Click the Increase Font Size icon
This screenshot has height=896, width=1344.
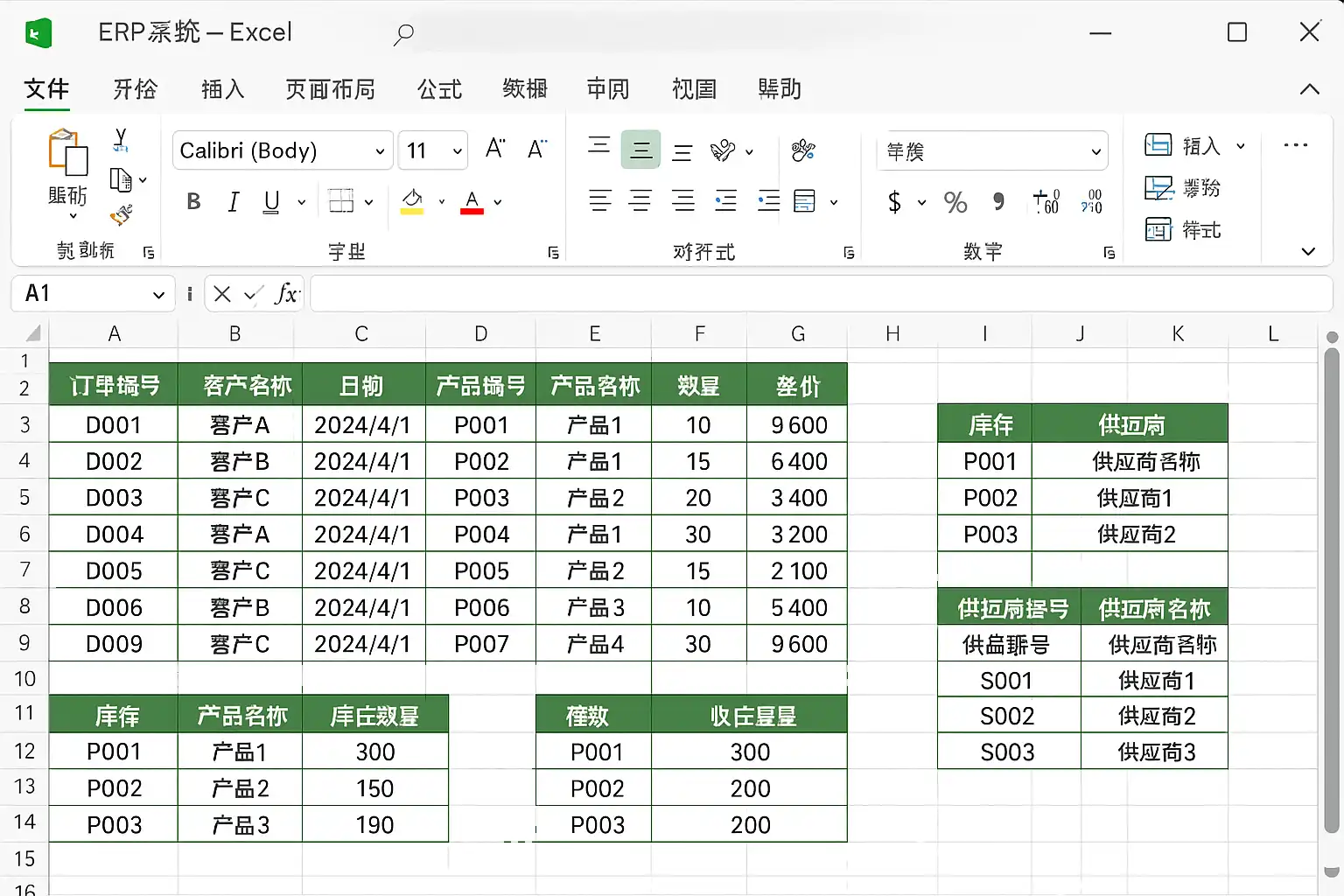(x=495, y=149)
